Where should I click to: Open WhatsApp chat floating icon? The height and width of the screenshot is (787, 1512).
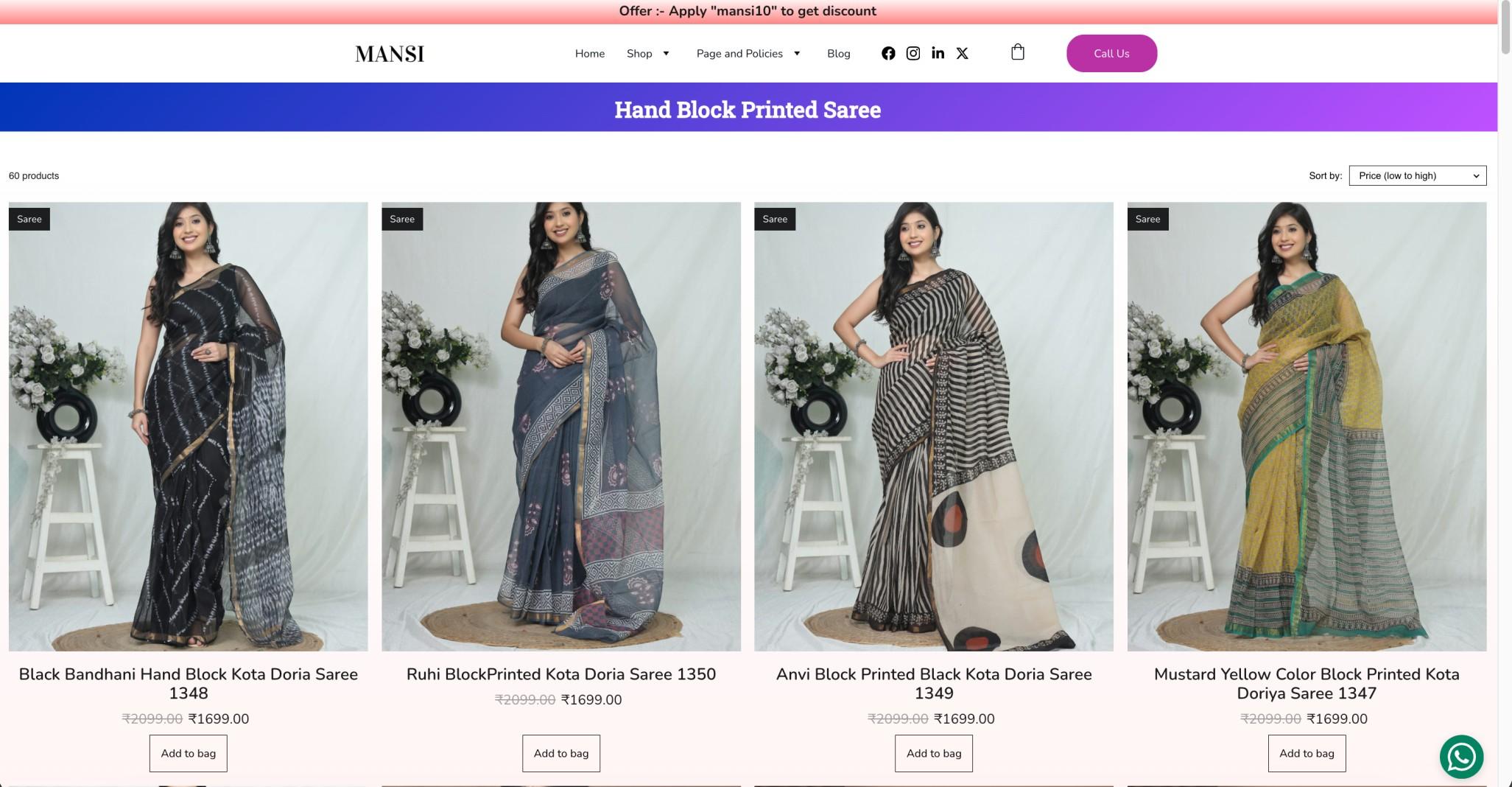(1461, 757)
